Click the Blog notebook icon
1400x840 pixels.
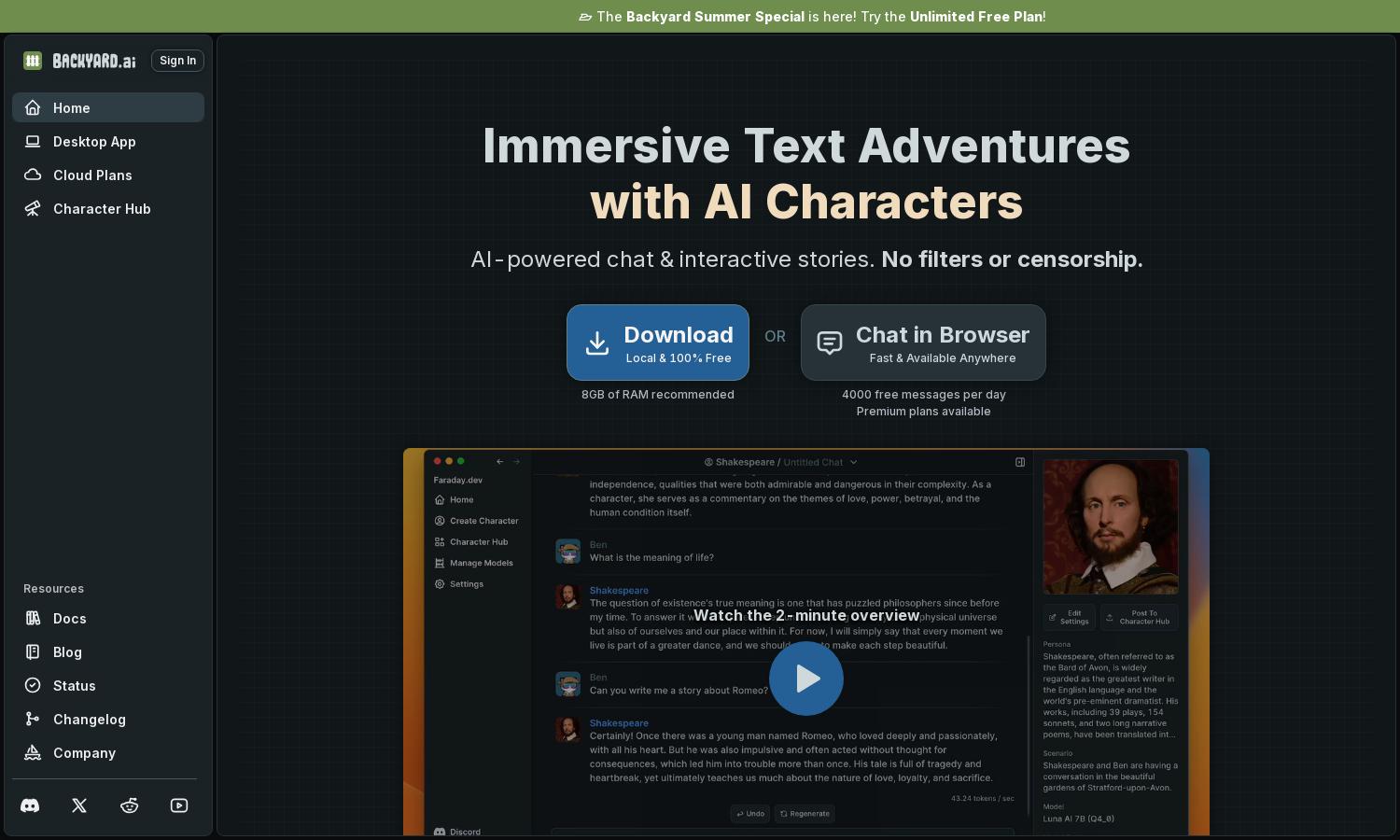tap(33, 651)
